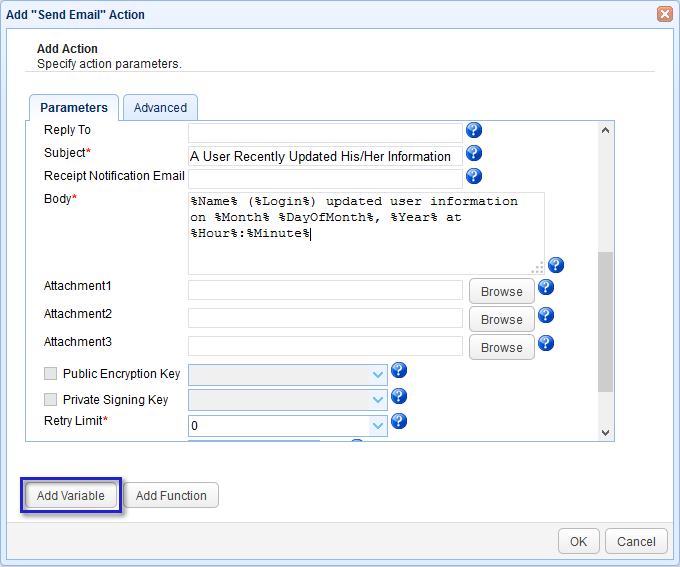Open help icon for the Body field

tap(556, 265)
